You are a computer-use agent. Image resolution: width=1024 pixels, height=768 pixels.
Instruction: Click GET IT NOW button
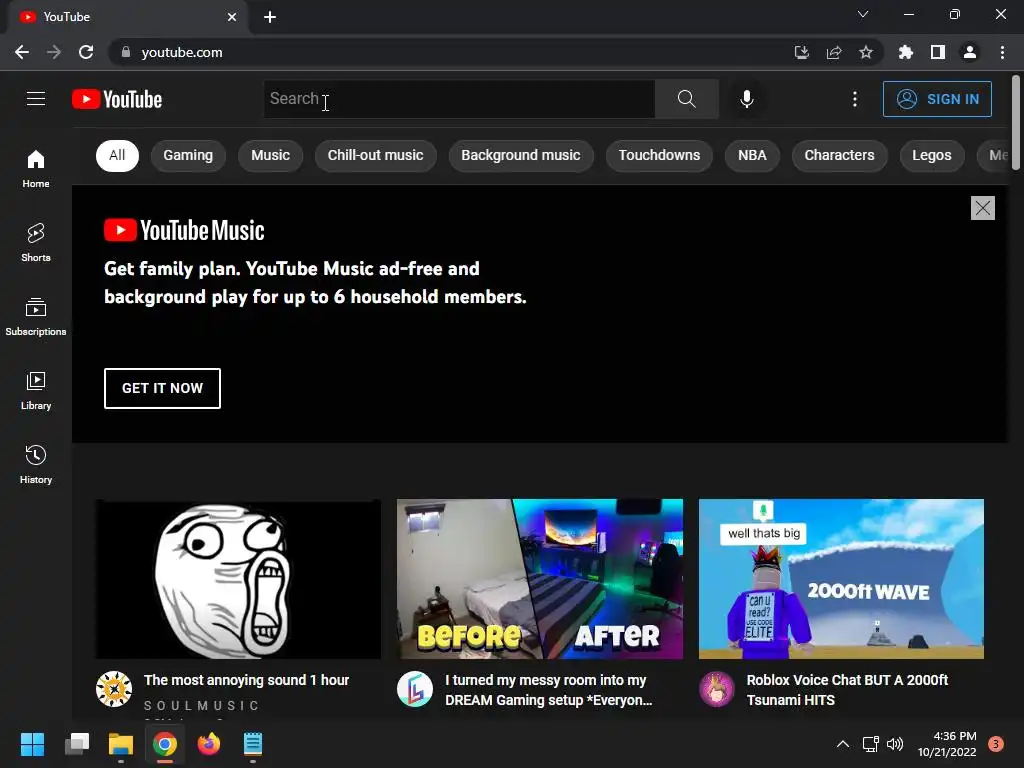(x=162, y=388)
